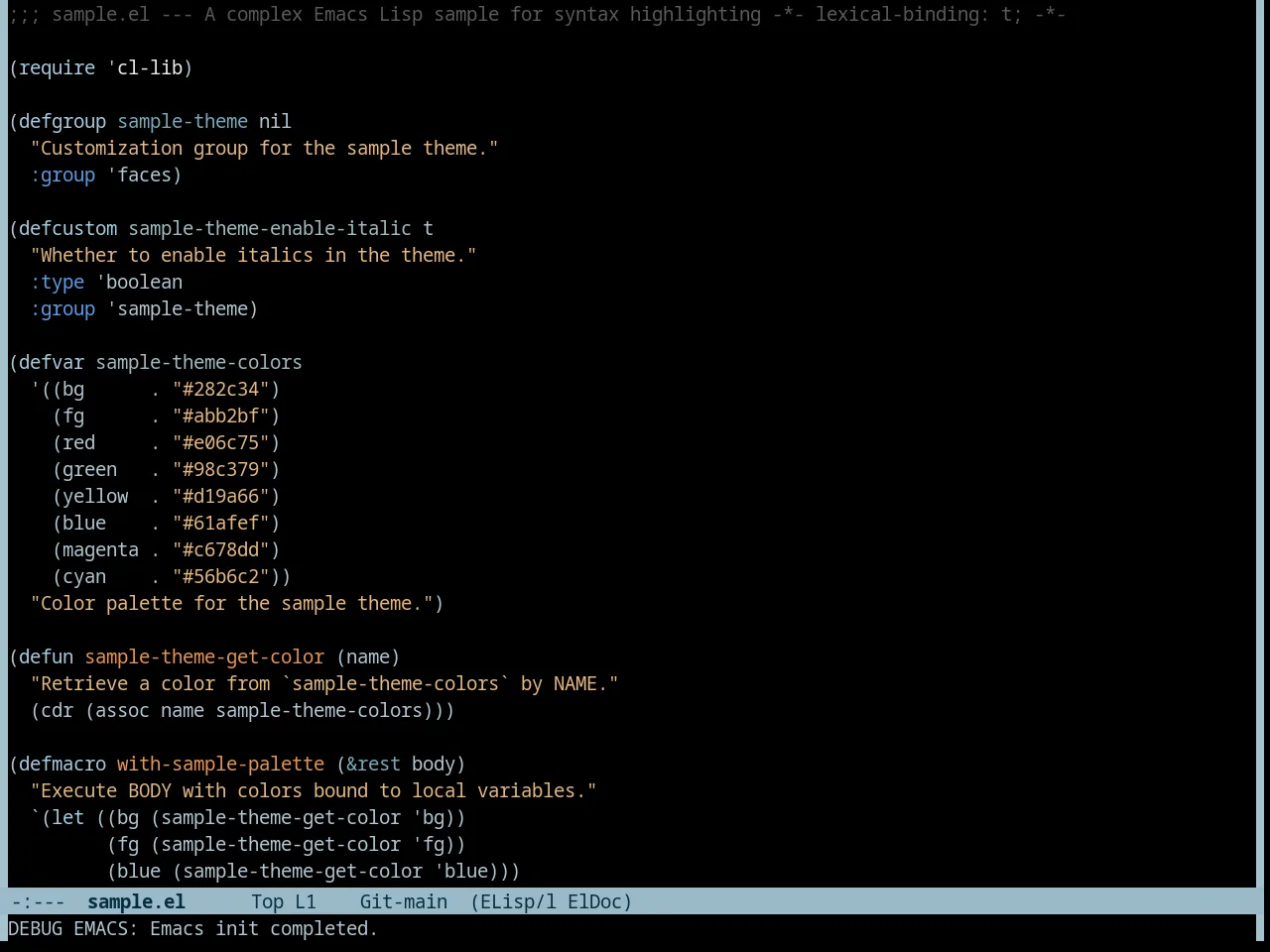This screenshot has width=1270, height=952.
Task: Click the &rest keyword
Action: coord(373,764)
